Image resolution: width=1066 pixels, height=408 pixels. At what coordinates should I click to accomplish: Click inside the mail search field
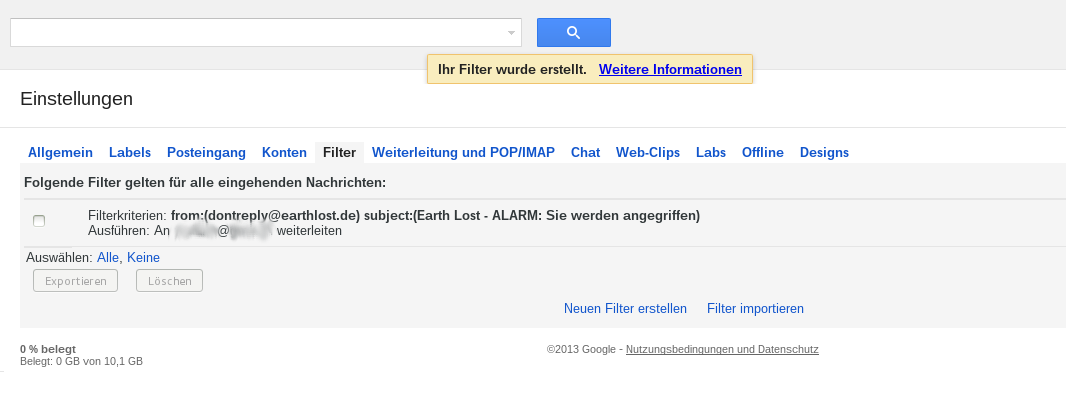click(258, 32)
